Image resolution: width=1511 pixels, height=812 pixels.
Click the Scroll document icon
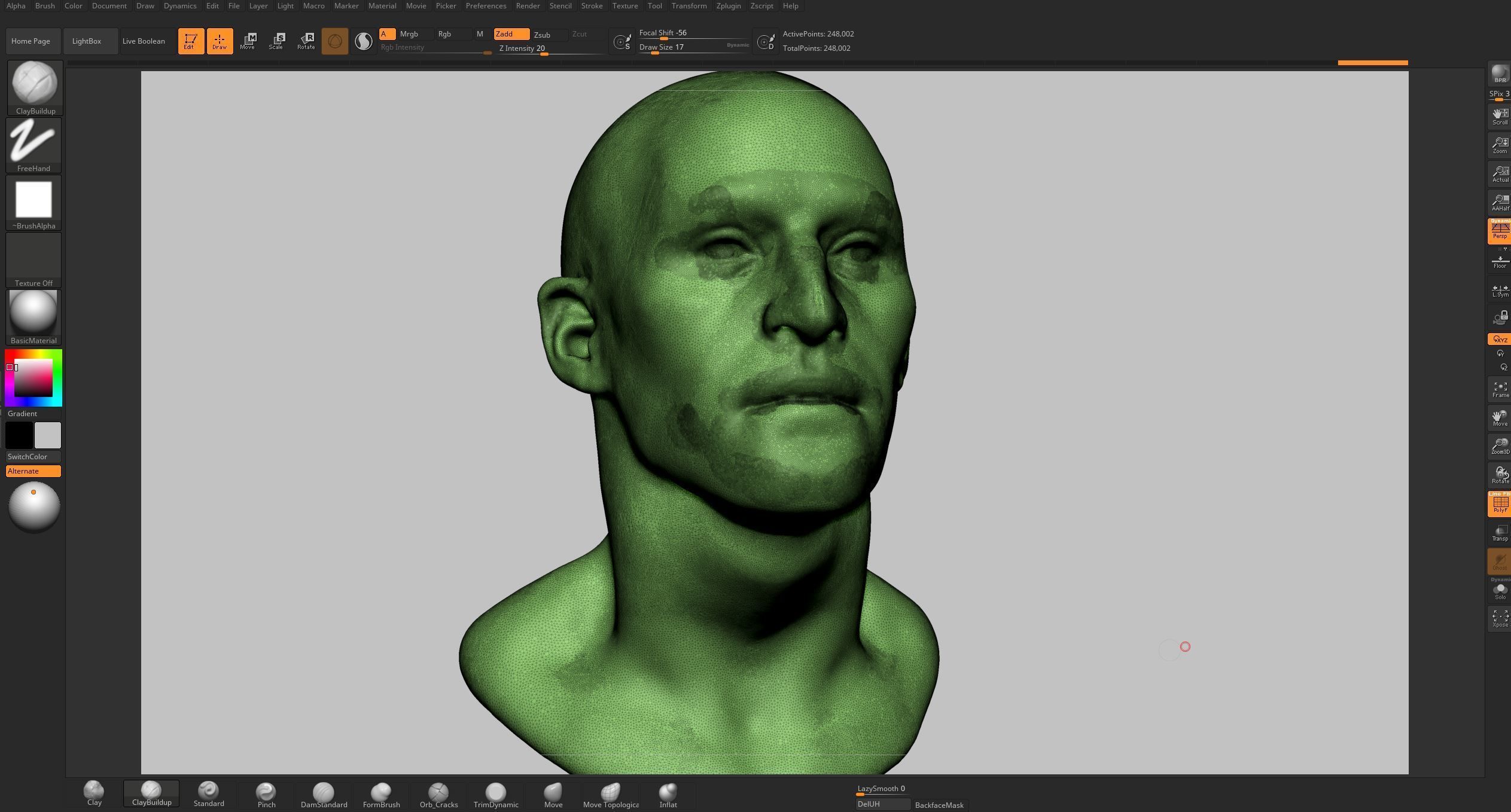1500,117
